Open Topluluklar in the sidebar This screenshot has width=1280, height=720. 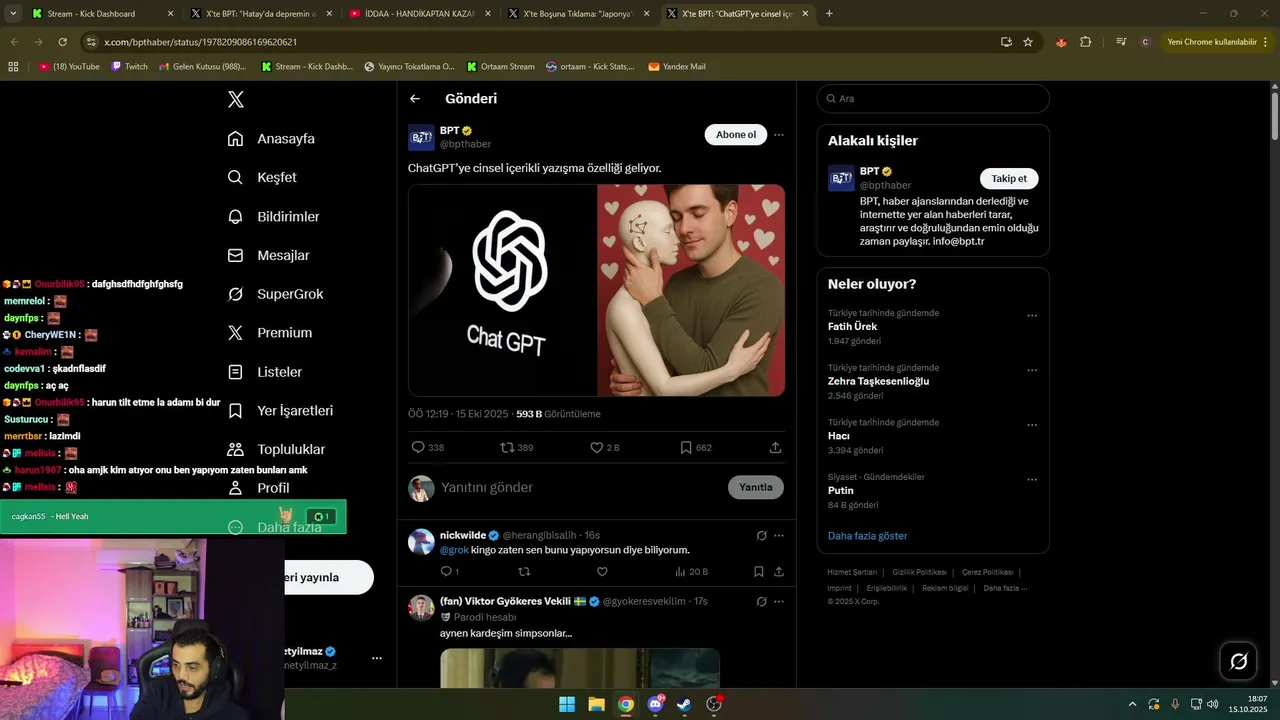tap(275, 449)
